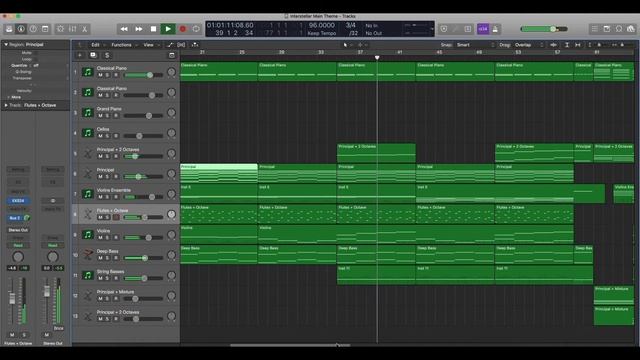Mute the Classical Piano track 1
This screenshot has width=640, height=360.
coord(100,75)
